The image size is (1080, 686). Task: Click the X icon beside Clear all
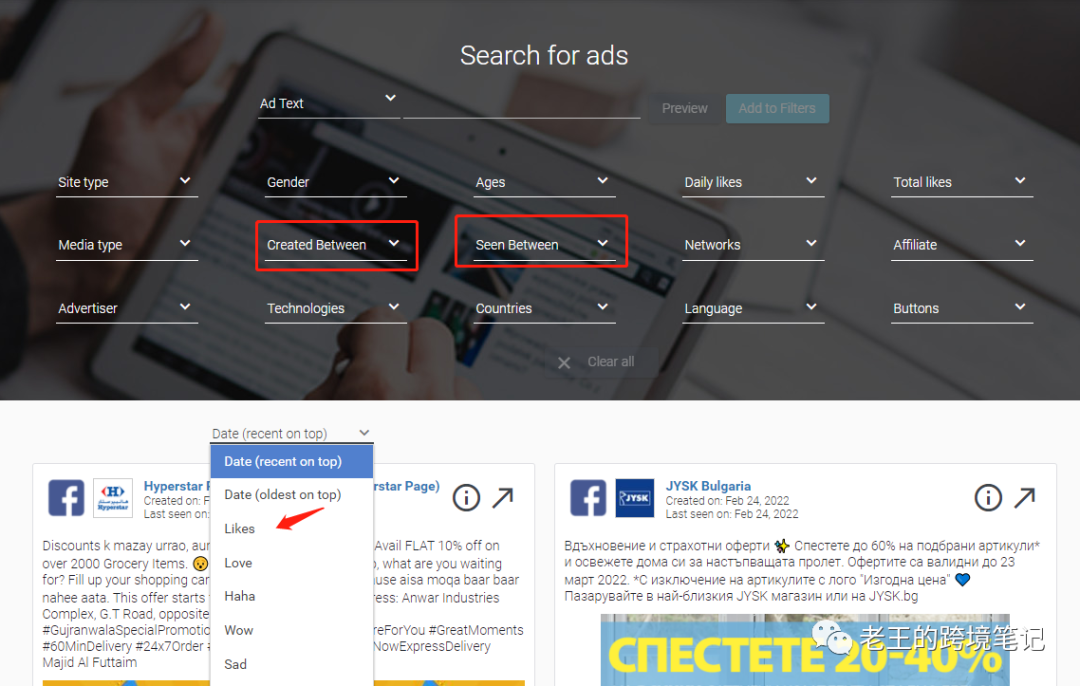563,362
